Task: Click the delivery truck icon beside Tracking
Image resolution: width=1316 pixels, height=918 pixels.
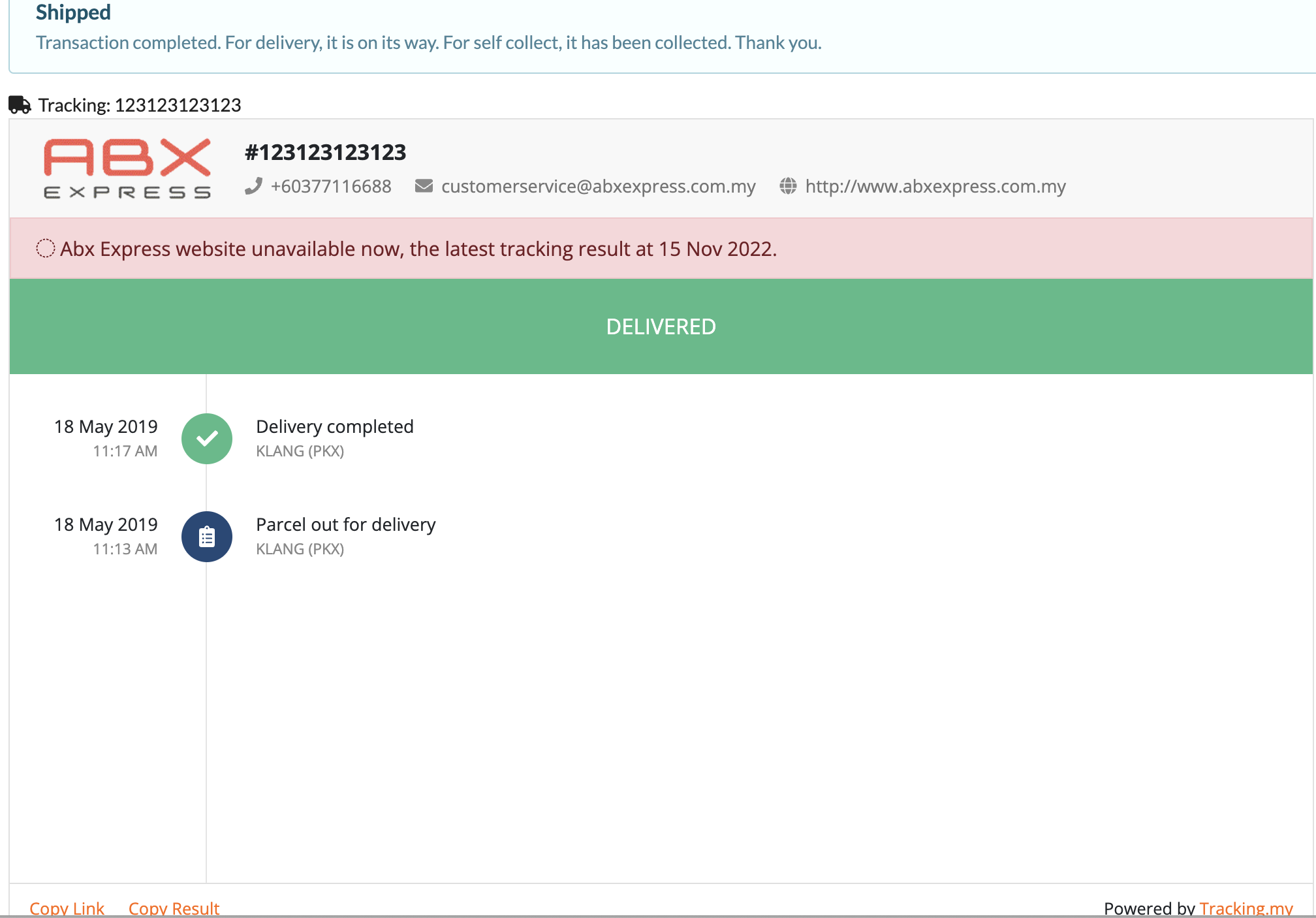Action: [20, 105]
